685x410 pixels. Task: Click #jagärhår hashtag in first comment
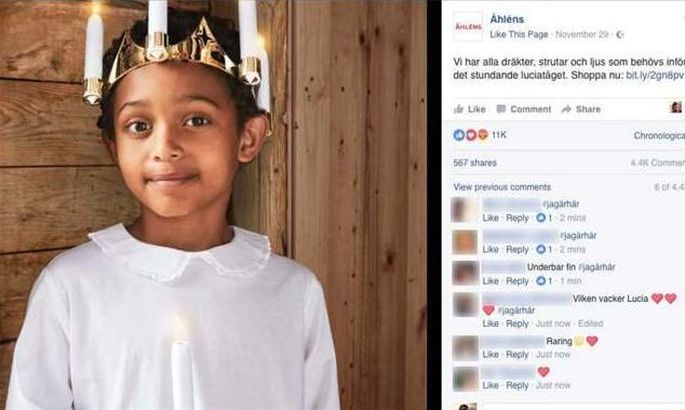pos(561,204)
